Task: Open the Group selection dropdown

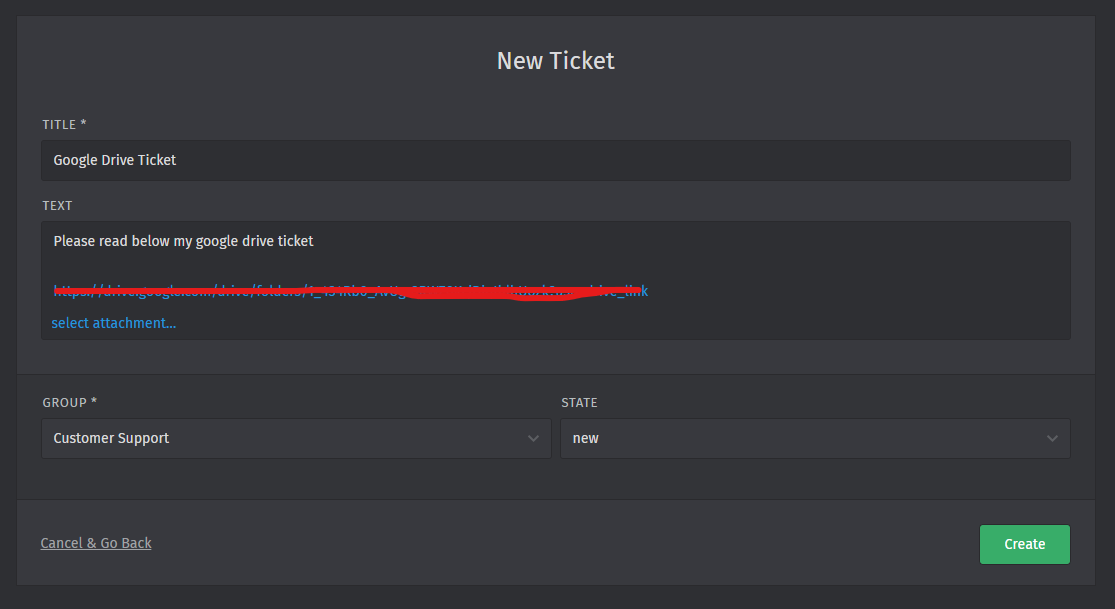Action: [296, 439]
